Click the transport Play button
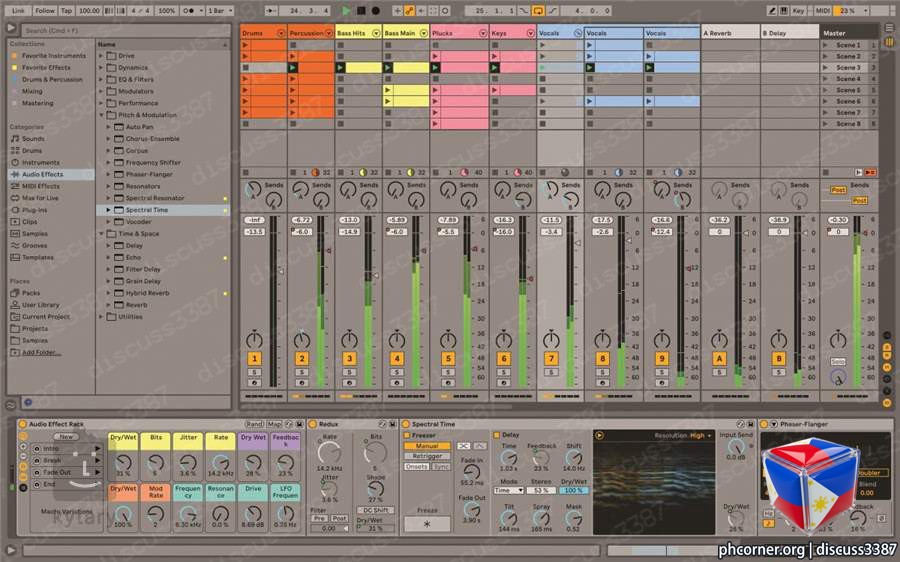 tap(346, 10)
